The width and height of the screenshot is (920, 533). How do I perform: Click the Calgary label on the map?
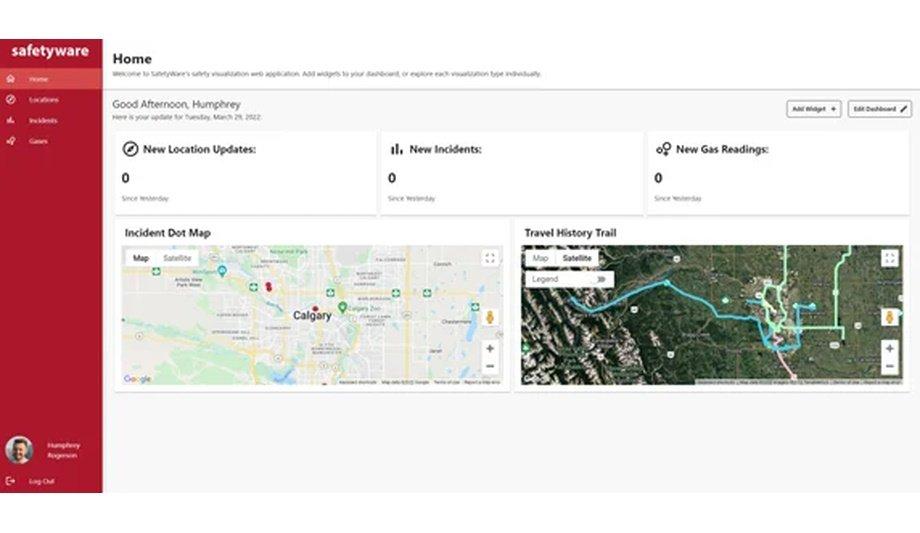(312, 316)
